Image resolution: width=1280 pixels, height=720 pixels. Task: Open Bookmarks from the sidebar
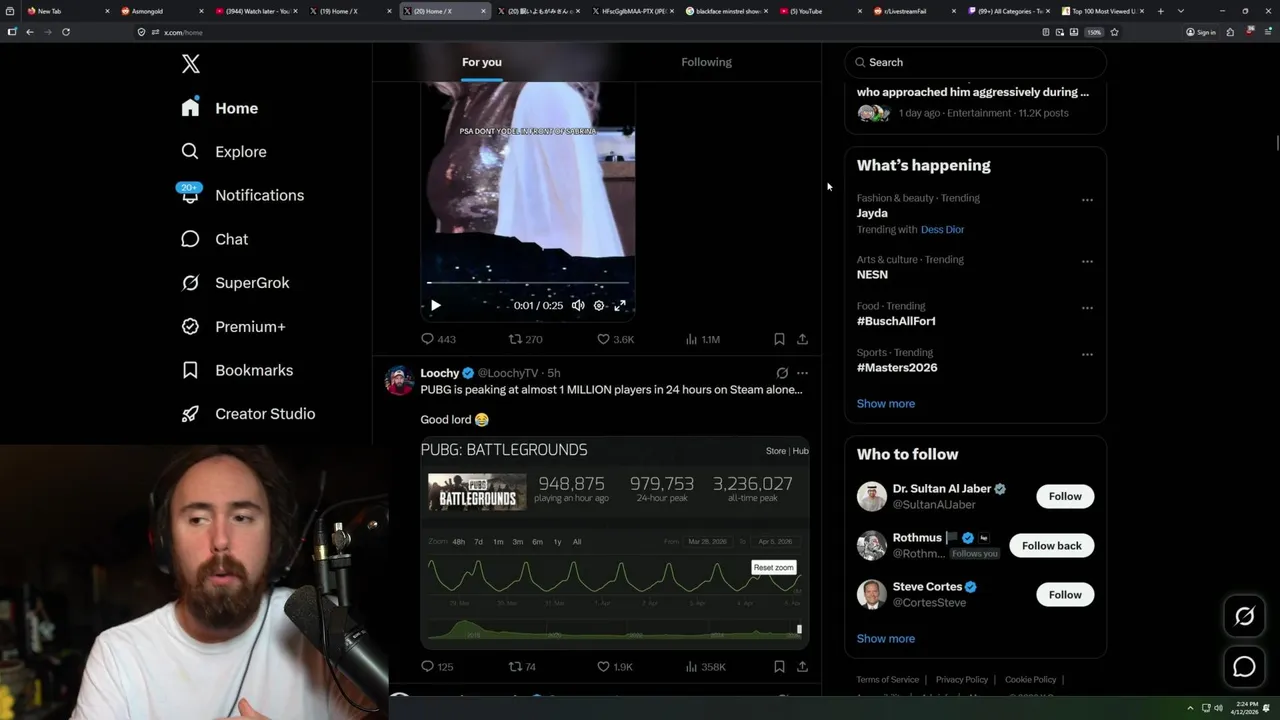pos(237,370)
